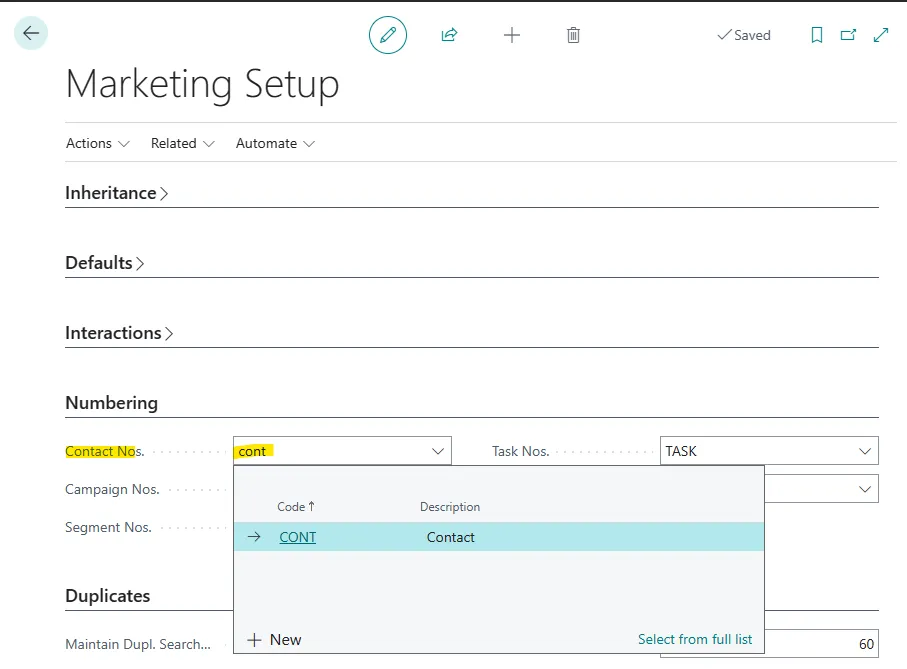Click the Segment Nos. label
The image size is (907, 669).
pyautogui.click(x=108, y=527)
